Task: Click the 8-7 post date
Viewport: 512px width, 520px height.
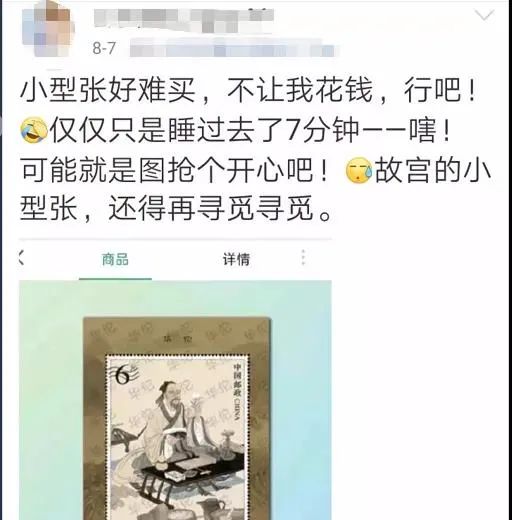Action: click(104, 48)
